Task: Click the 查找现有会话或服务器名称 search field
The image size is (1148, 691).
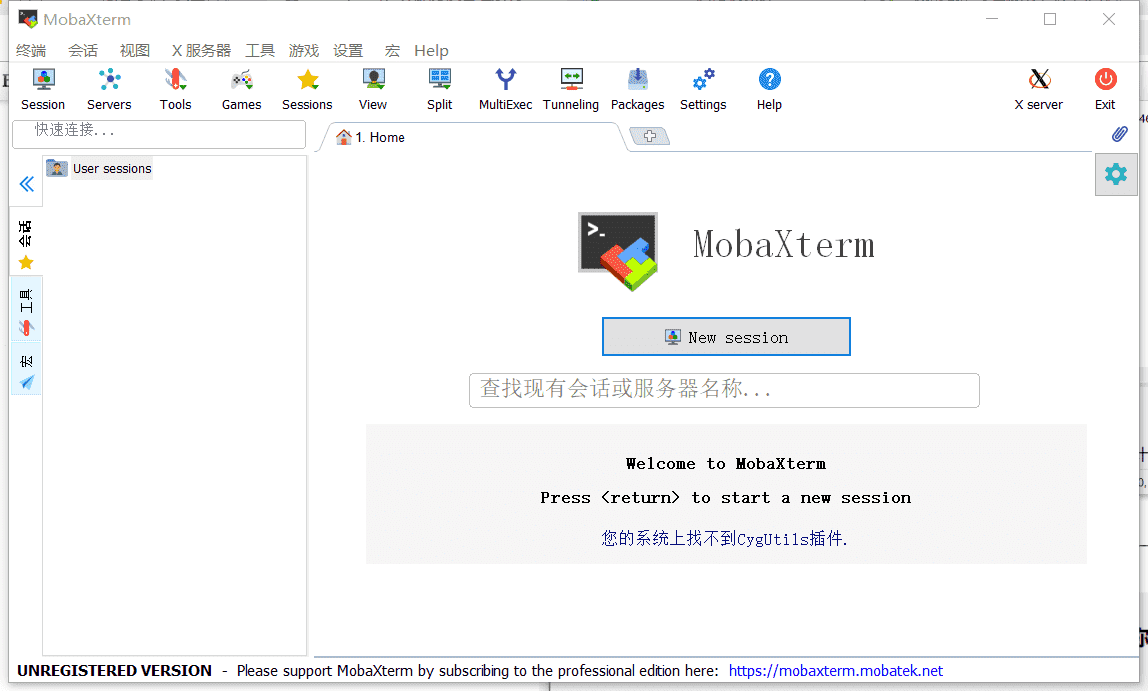Action: pos(724,390)
